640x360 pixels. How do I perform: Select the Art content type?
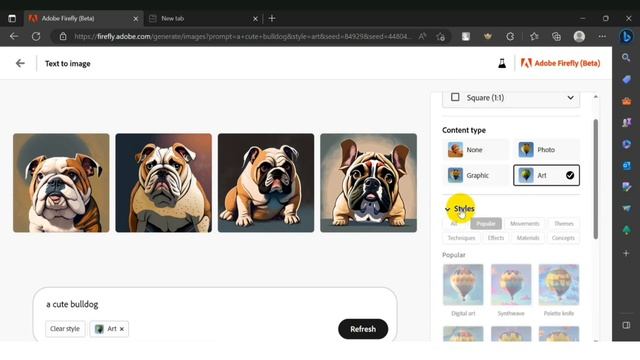[546, 176]
